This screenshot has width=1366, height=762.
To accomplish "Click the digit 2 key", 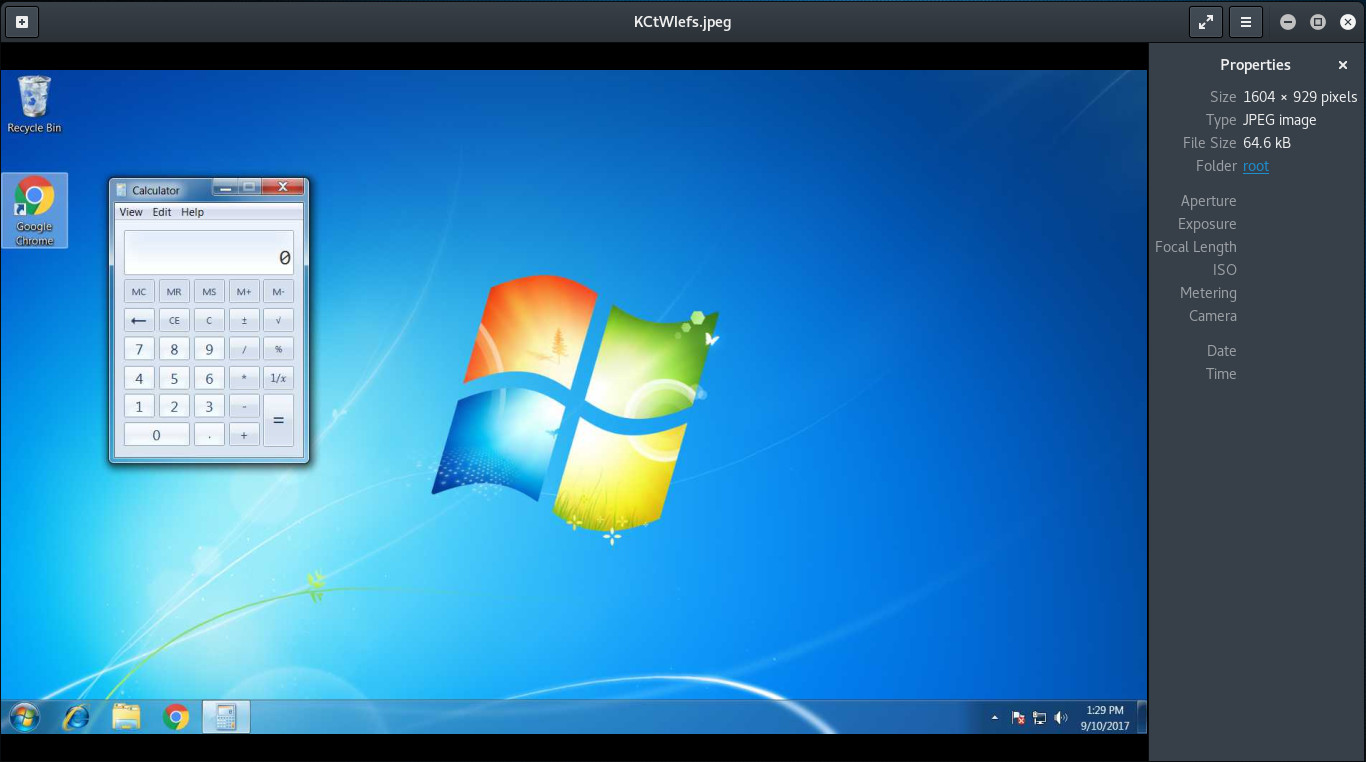I will click(x=174, y=406).
